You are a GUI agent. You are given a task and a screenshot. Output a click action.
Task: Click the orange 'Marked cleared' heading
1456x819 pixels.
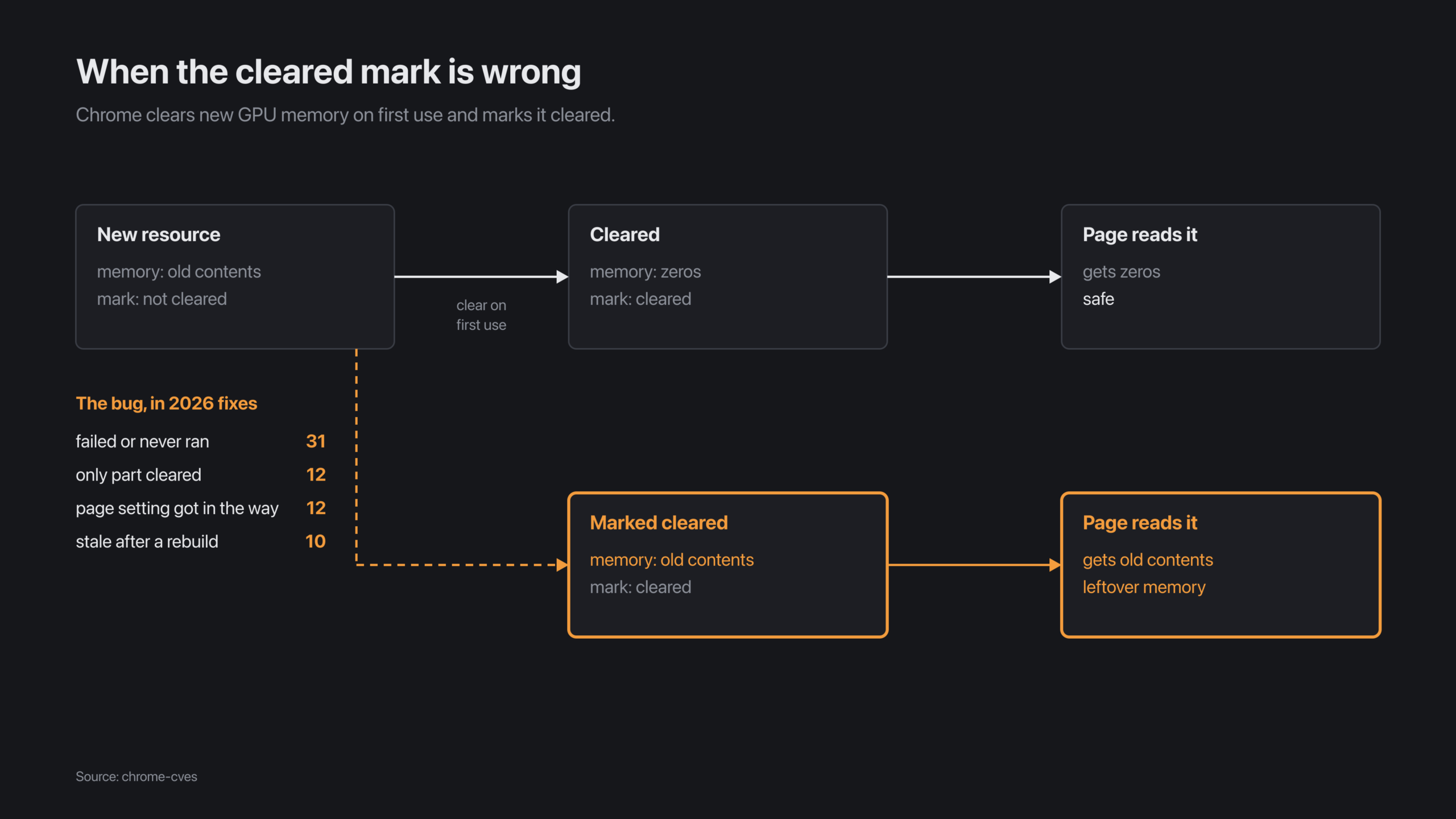coord(659,523)
